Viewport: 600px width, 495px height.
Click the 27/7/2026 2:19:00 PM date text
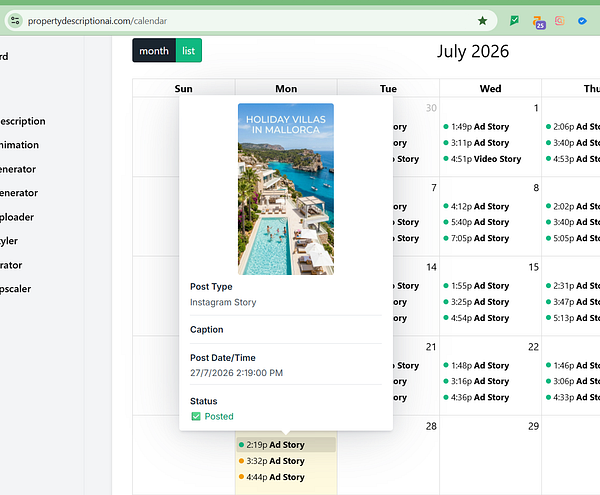point(236,373)
